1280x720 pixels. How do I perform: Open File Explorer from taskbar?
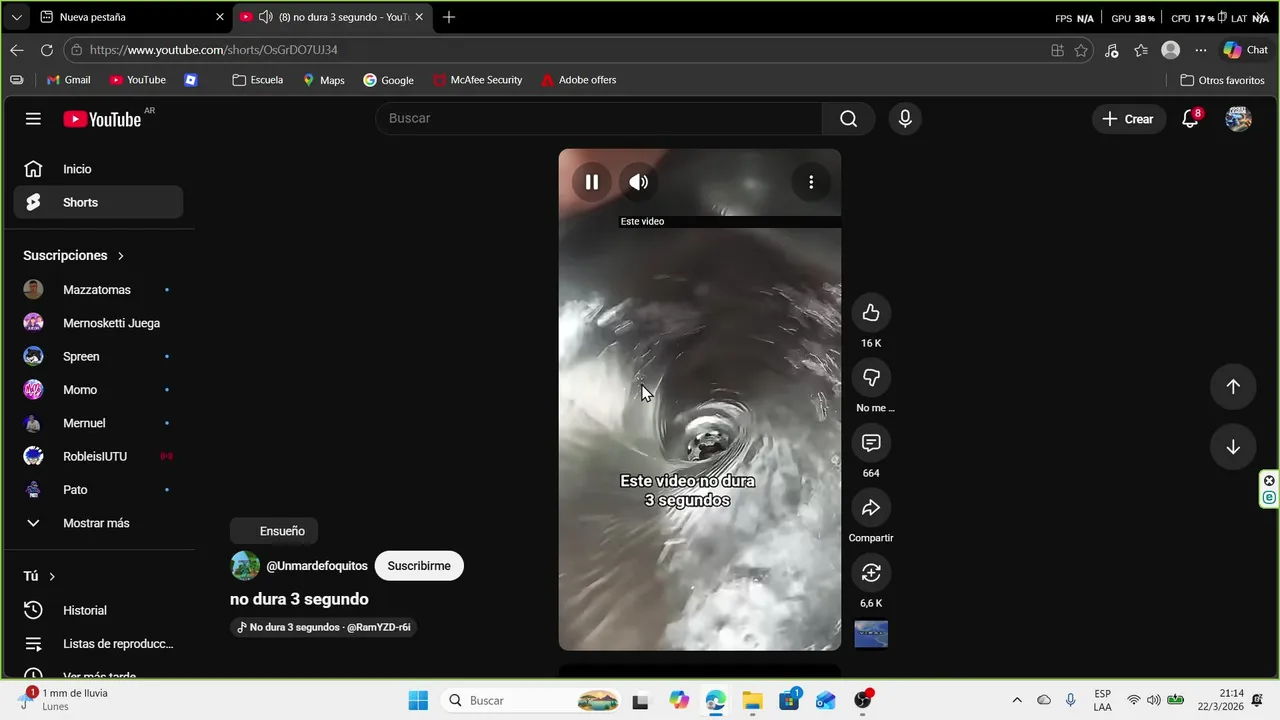(752, 701)
